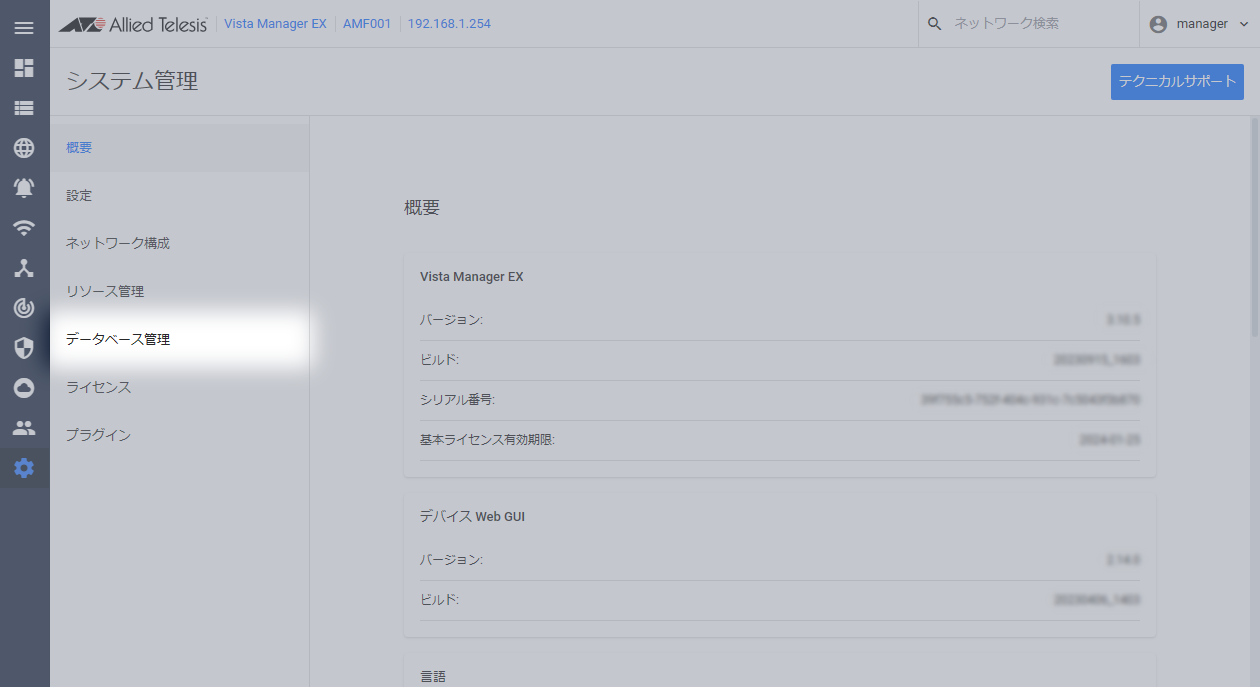1260x687 pixels.
Task: Open the network topology nodes icon
Action: click(x=24, y=268)
